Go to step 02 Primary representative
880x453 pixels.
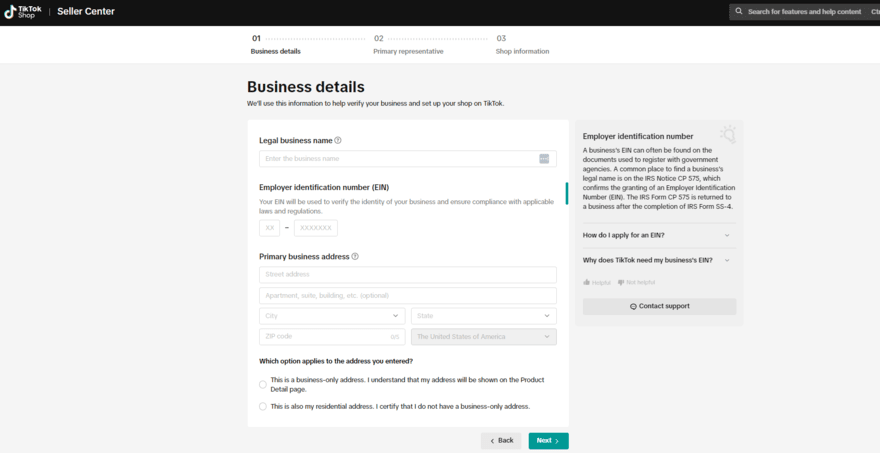click(408, 44)
